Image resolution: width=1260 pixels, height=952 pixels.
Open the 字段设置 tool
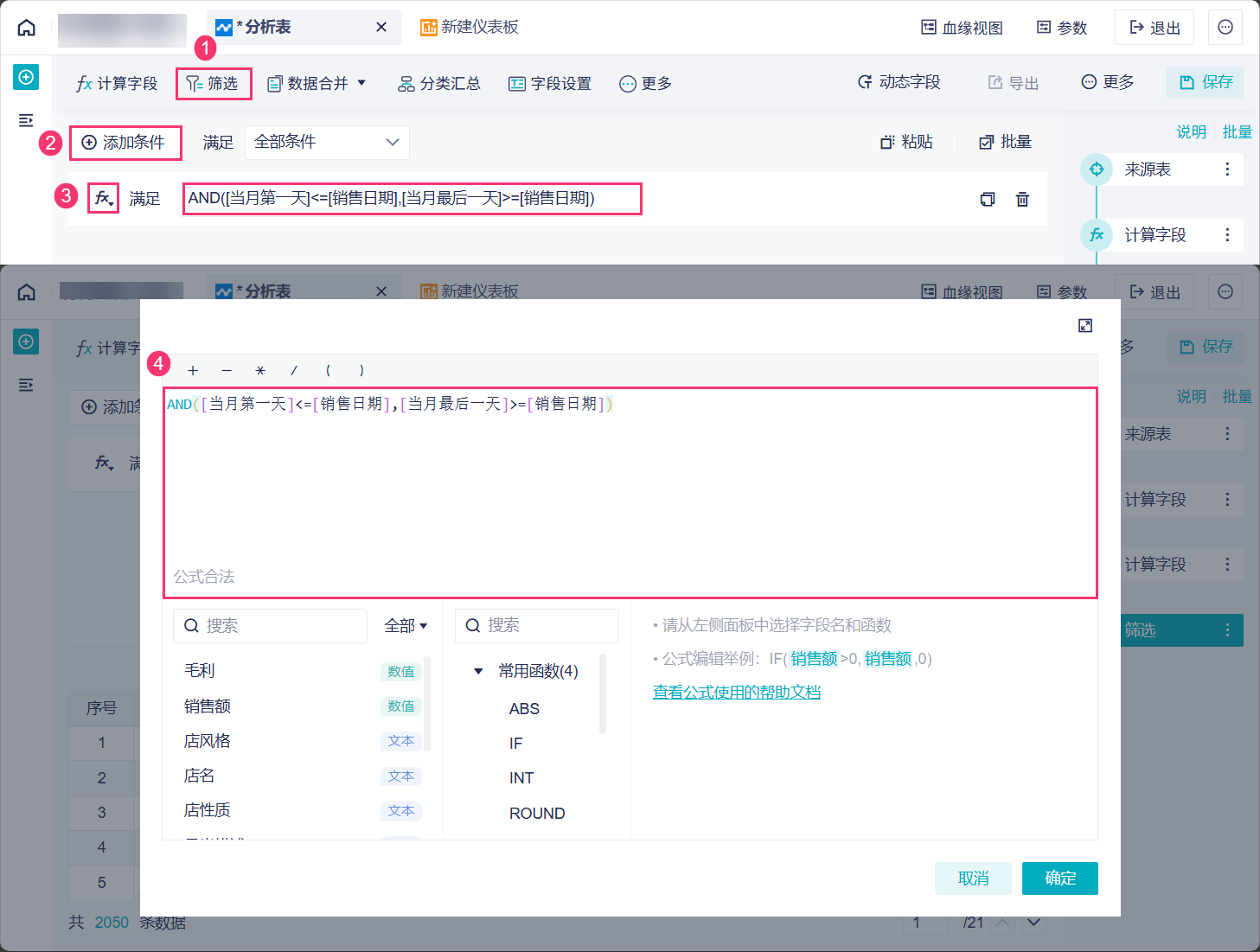(x=550, y=83)
